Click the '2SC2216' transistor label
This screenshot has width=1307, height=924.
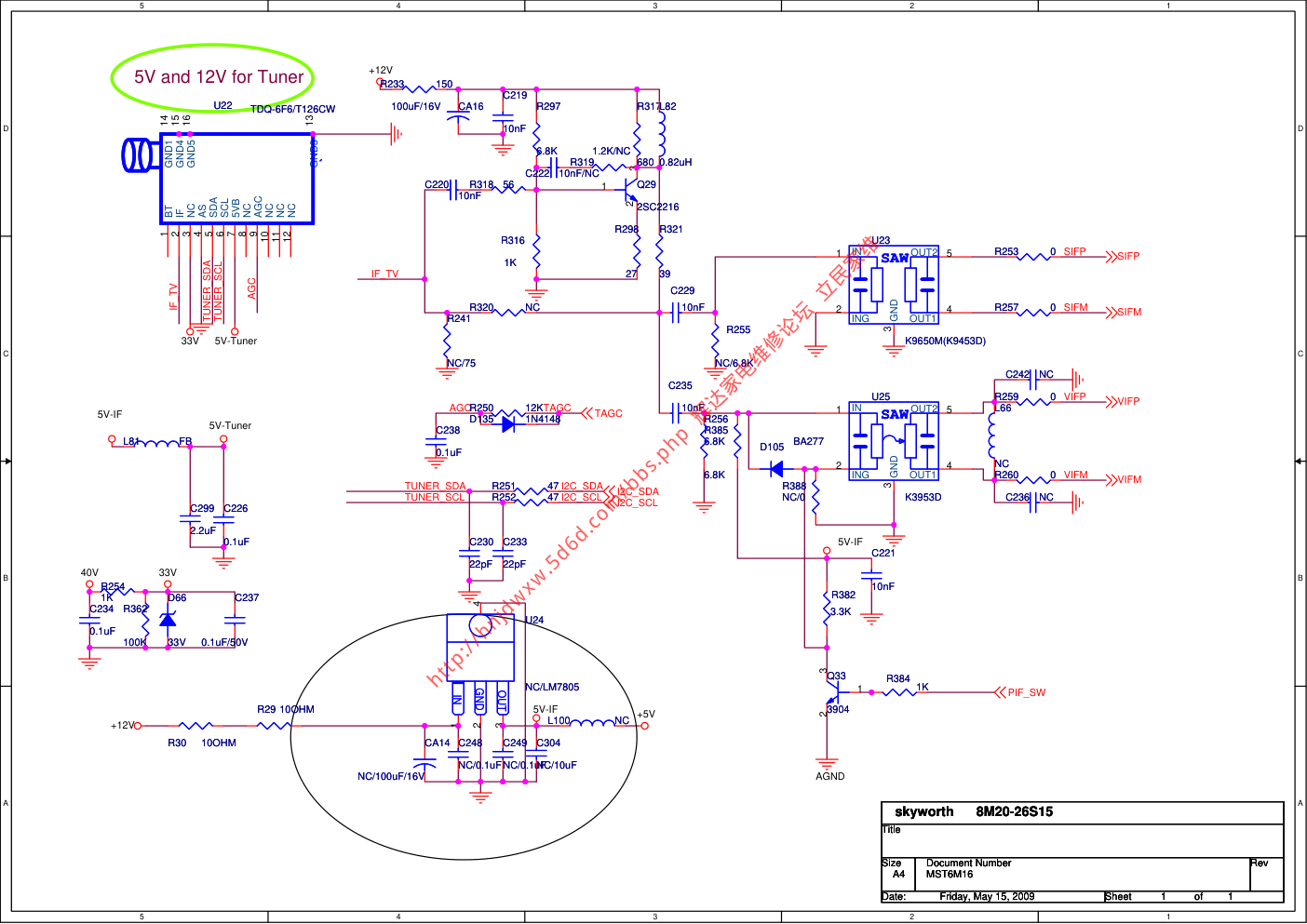pos(658,207)
